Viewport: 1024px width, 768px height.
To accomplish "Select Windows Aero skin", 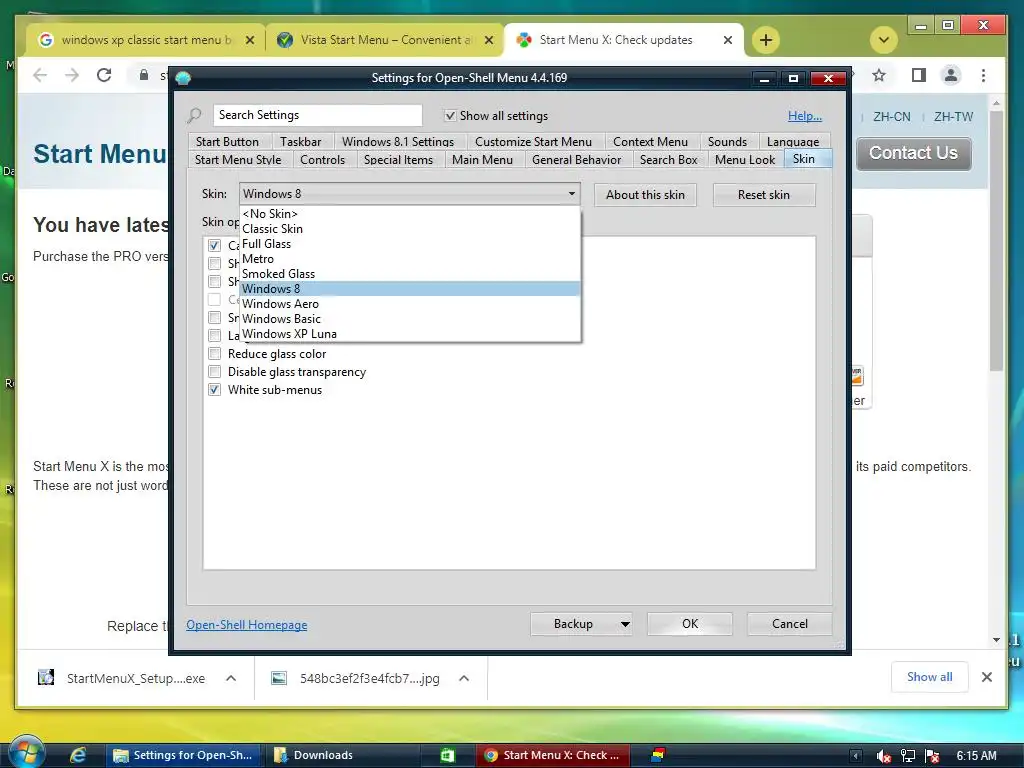I will tap(409, 304).
